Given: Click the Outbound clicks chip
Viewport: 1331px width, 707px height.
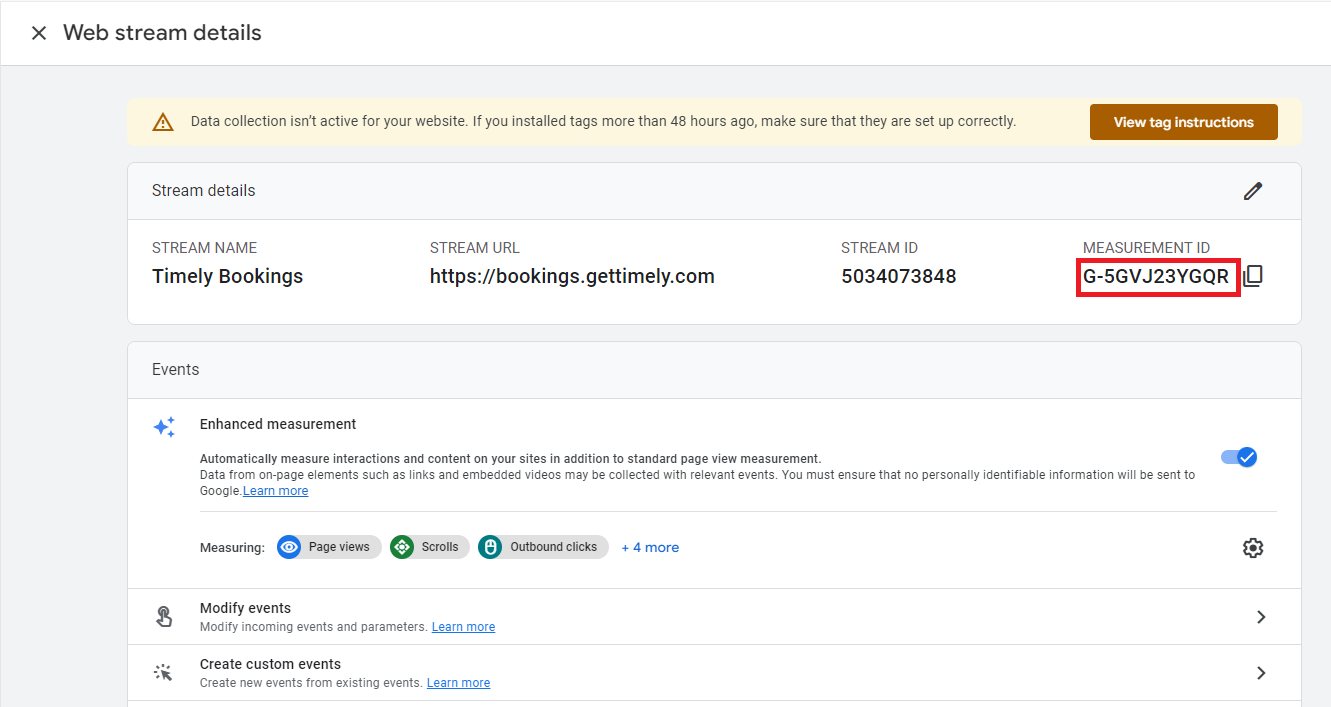Looking at the screenshot, I should click(543, 547).
